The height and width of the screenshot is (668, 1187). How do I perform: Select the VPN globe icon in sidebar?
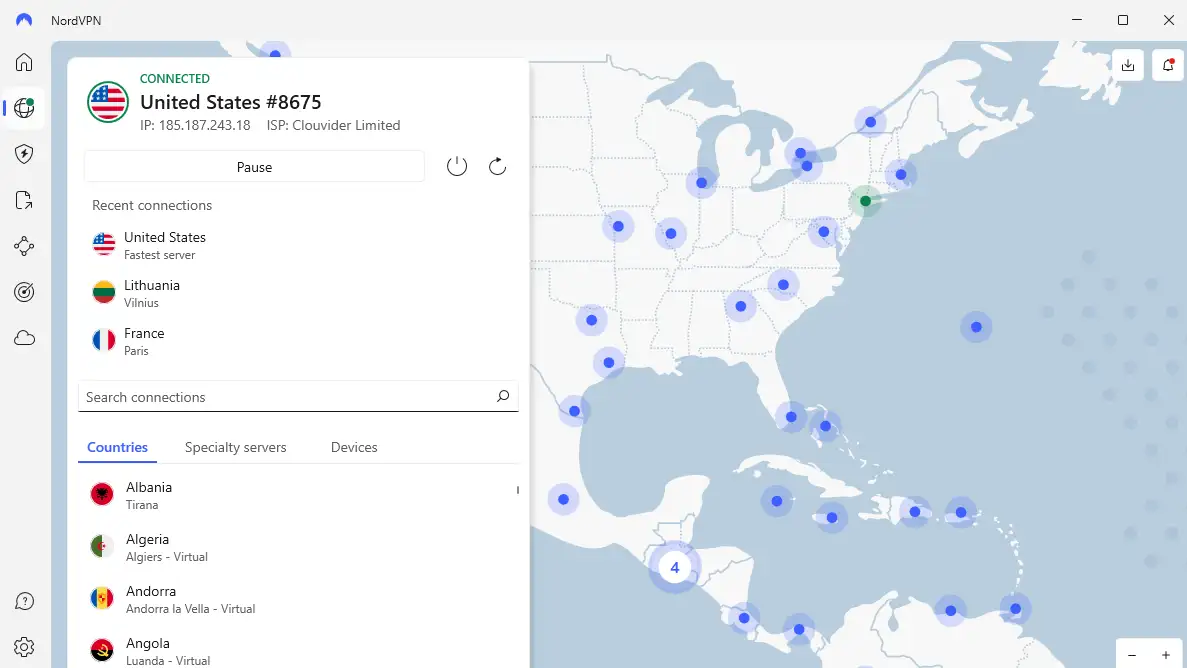(x=23, y=108)
